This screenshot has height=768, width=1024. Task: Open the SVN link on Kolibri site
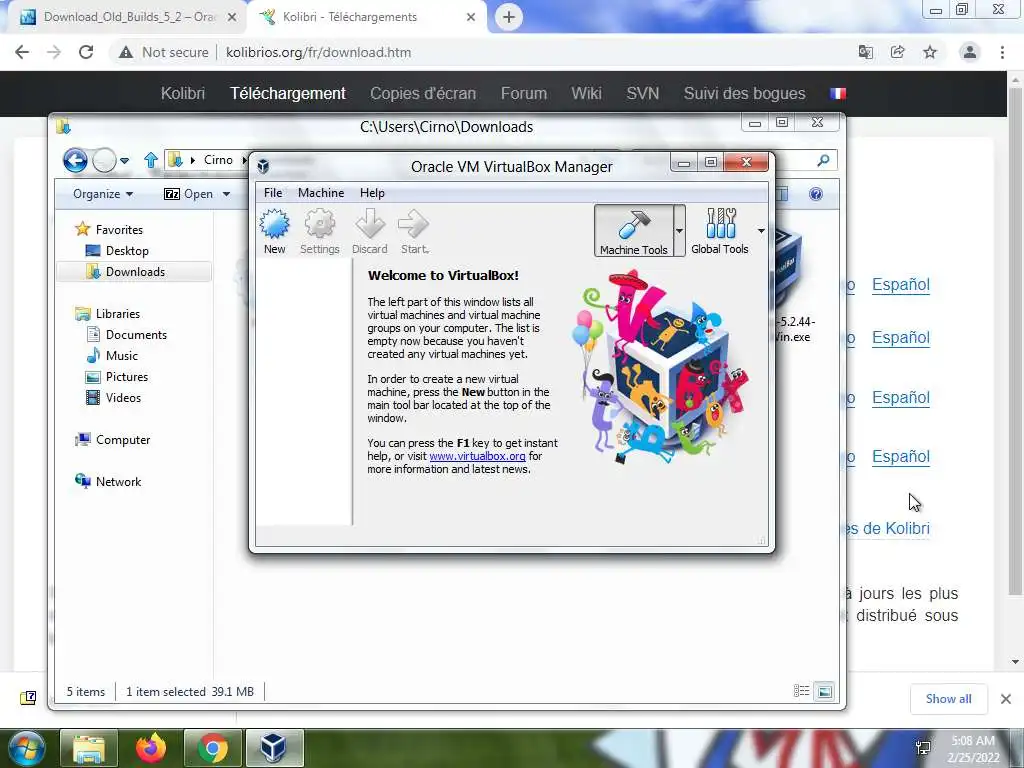(643, 93)
